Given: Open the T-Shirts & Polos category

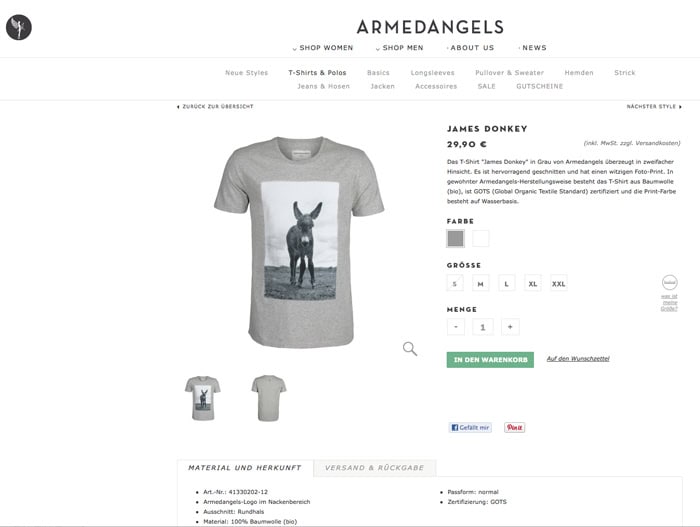Looking at the screenshot, I should point(317,73).
